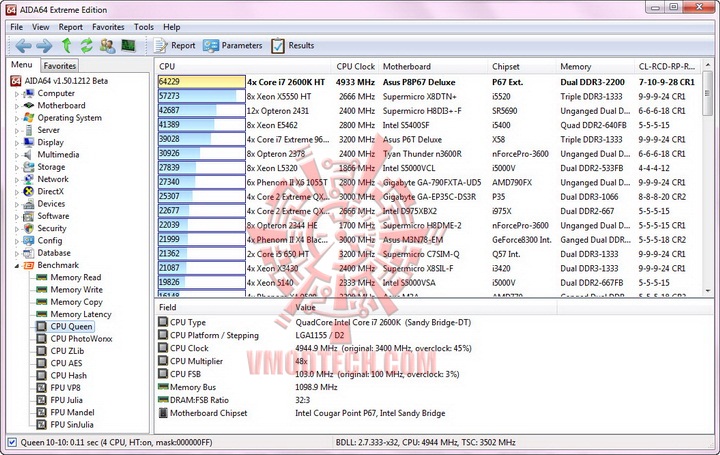Expand the Operating System node
Image resolution: width=720 pixels, height=455 pixels.
(x=17, y=118)
